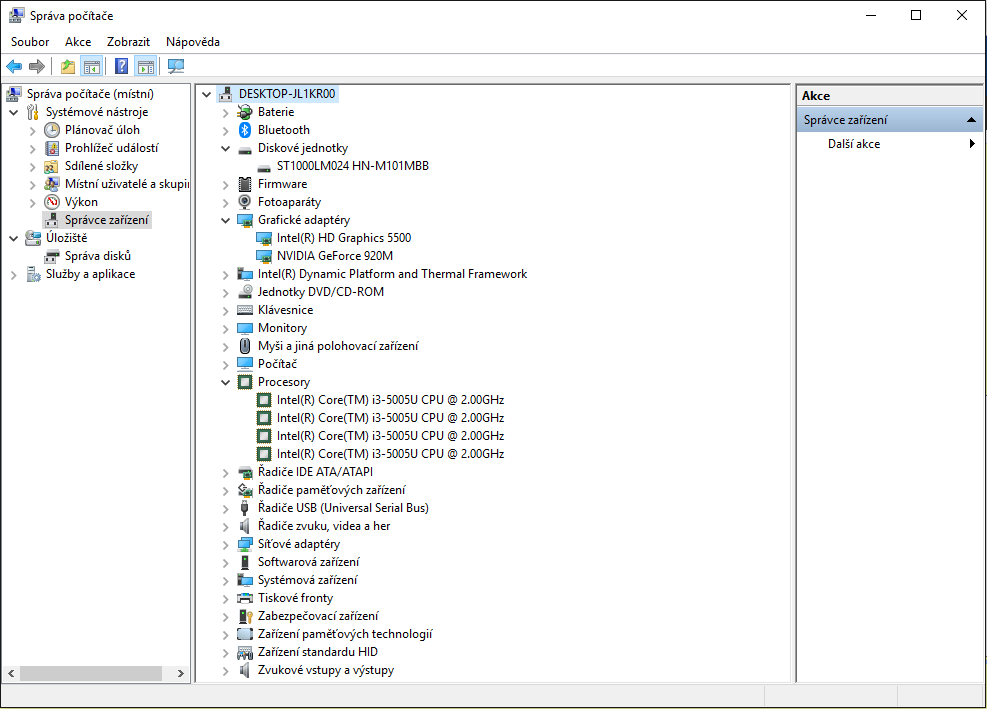This screenshot has height=709, width=987.
Task: Select the Fotoaparáty camera icon
Action: (245, 202)
